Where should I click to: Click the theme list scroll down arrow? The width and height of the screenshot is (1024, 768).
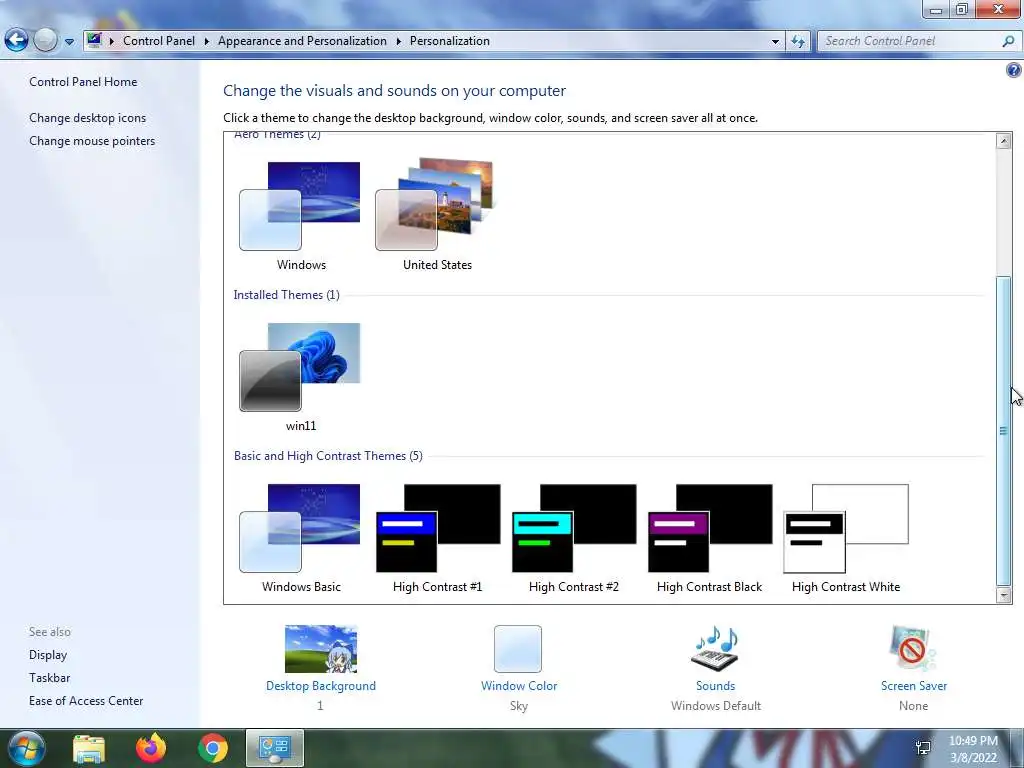click(x=1004, y=595)
